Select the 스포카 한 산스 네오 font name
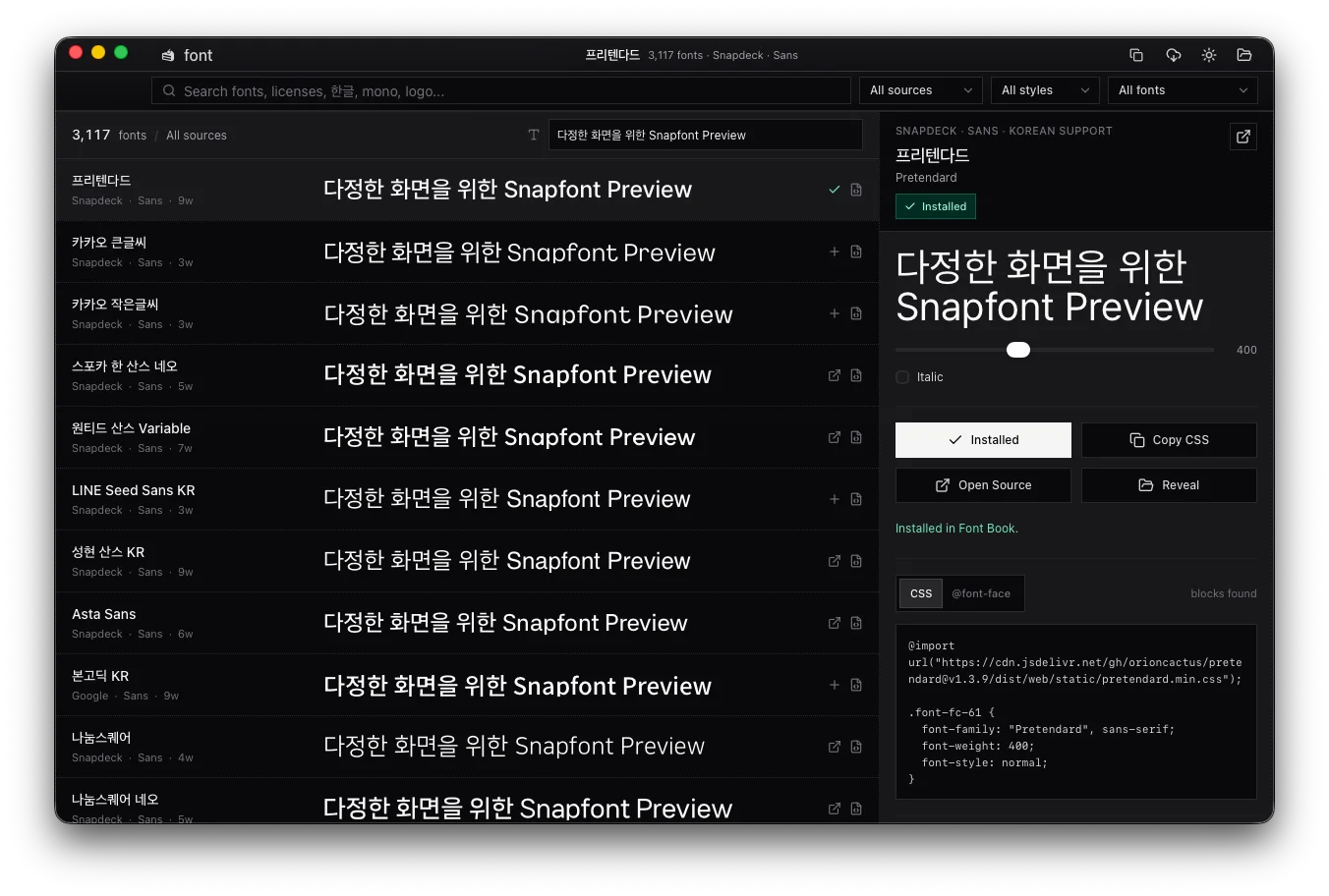 coord(125,366)
